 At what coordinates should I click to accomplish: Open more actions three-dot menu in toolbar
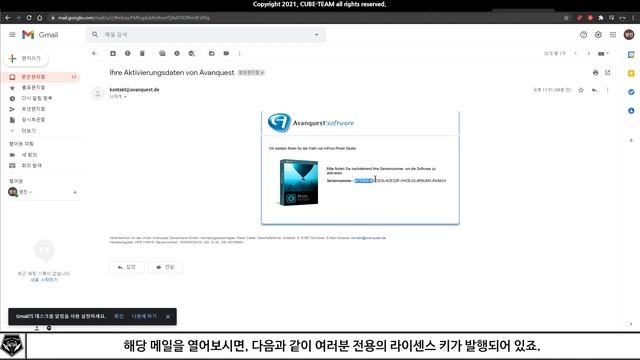click(240, 53)
